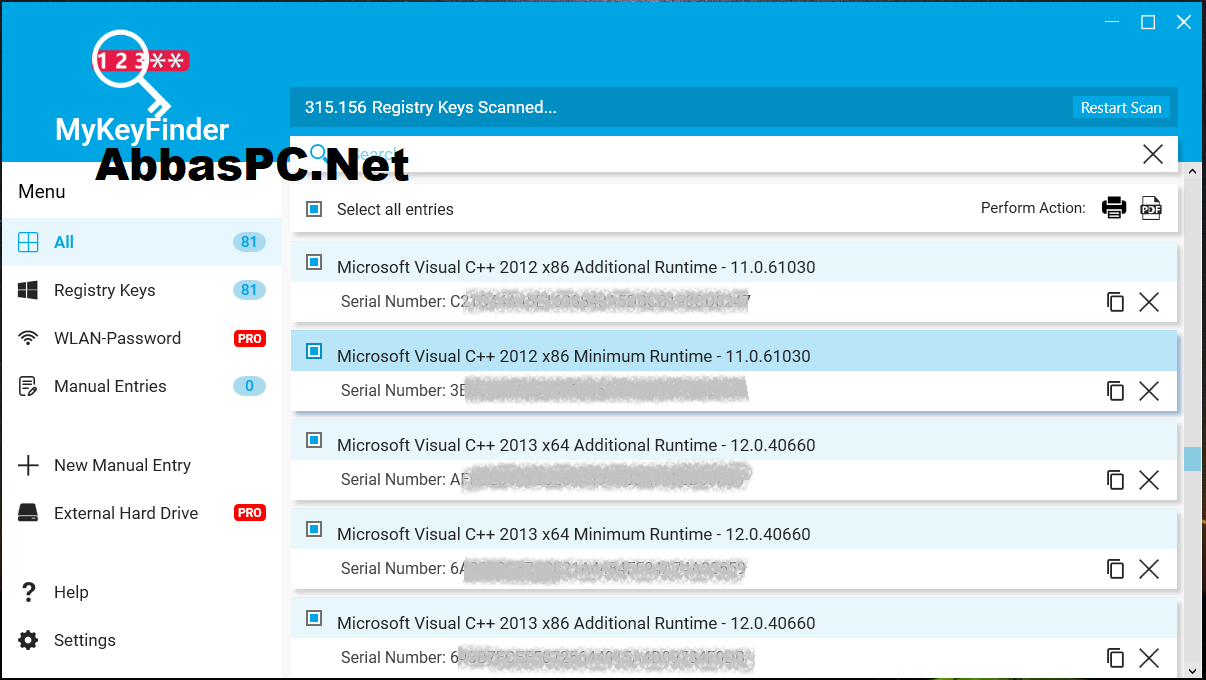Copy serial of 2013 x86 Additional Runtime
This screenshot has width=1206, height=680.
tap(1115, 658)
